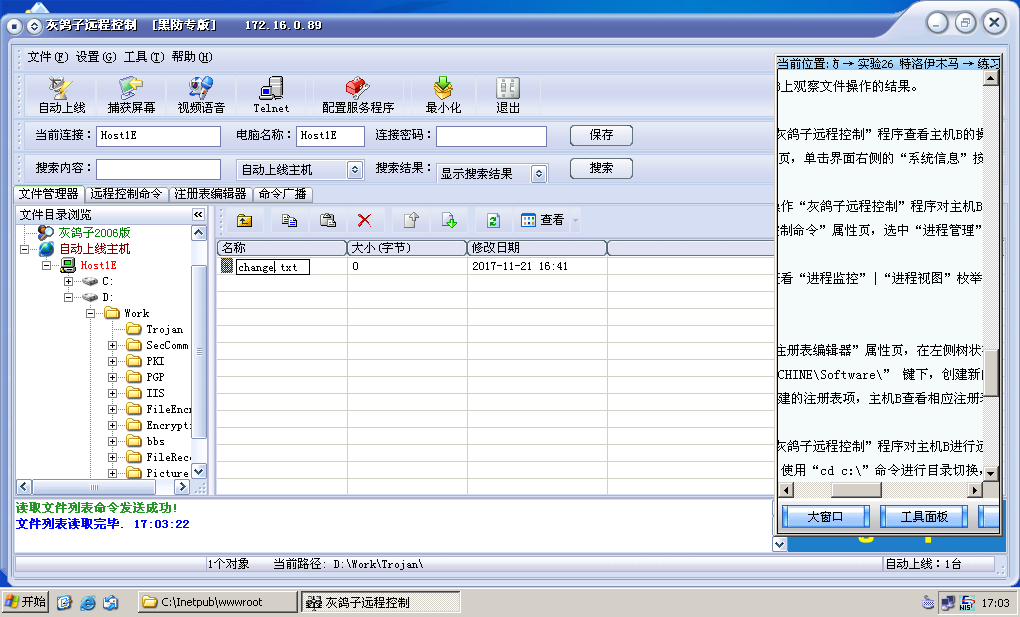Click the tree panel's horizontal scroll right arrow

pyautogui.click(x=182, y=487)
